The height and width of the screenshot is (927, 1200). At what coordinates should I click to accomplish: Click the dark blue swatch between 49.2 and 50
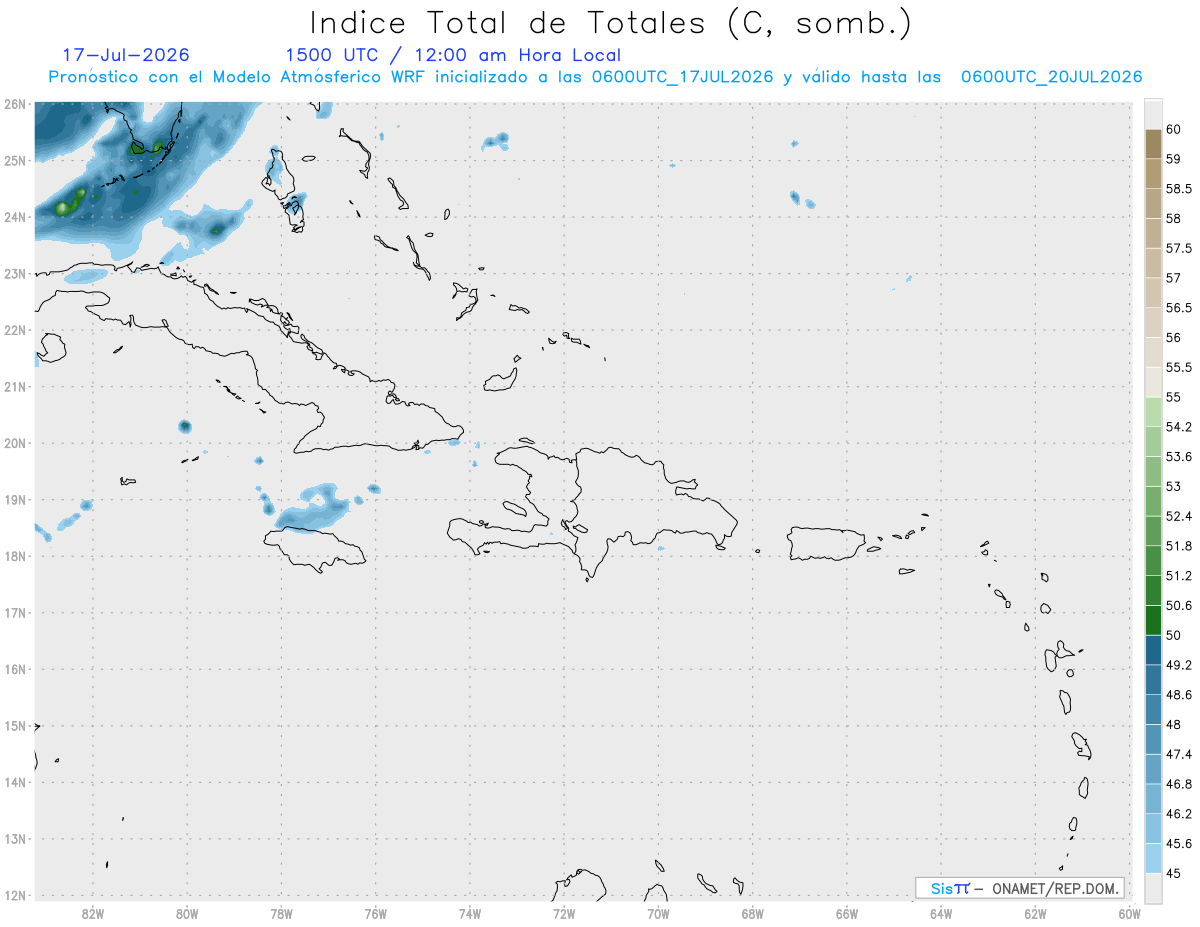(x=1153, y=650)
